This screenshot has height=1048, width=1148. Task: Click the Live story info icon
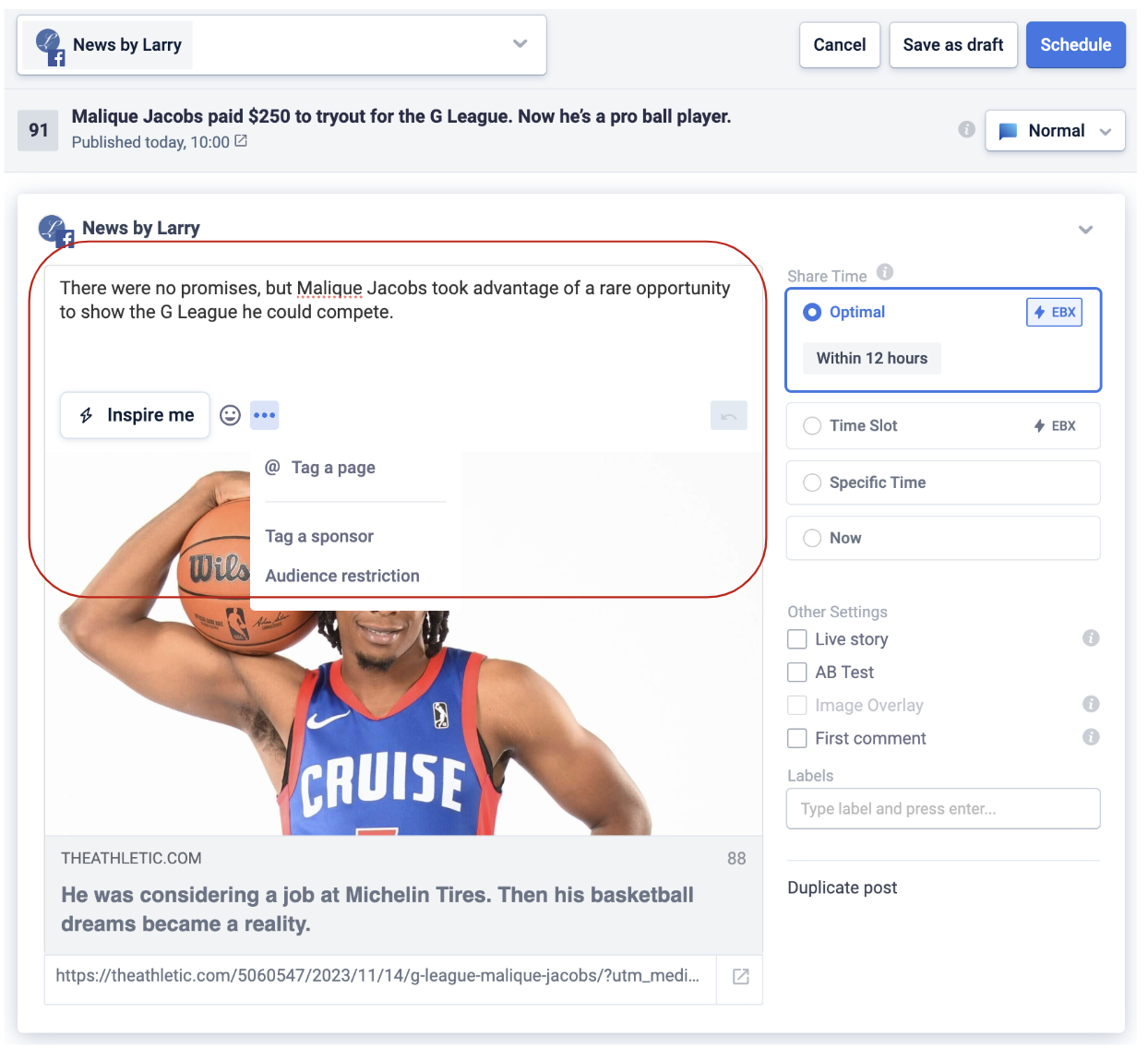point(1091,637)
